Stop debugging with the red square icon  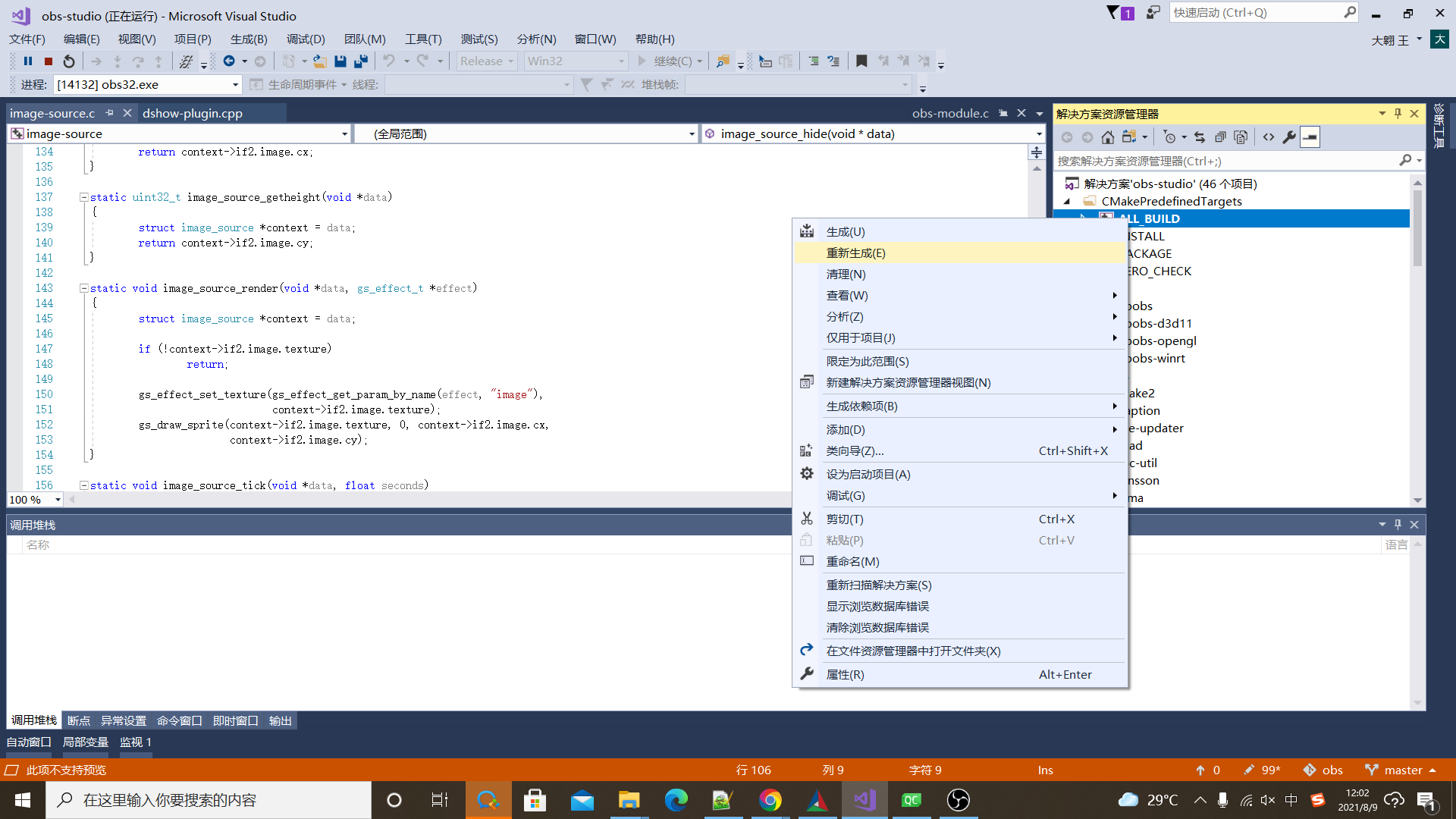click(x=49, y=61)
